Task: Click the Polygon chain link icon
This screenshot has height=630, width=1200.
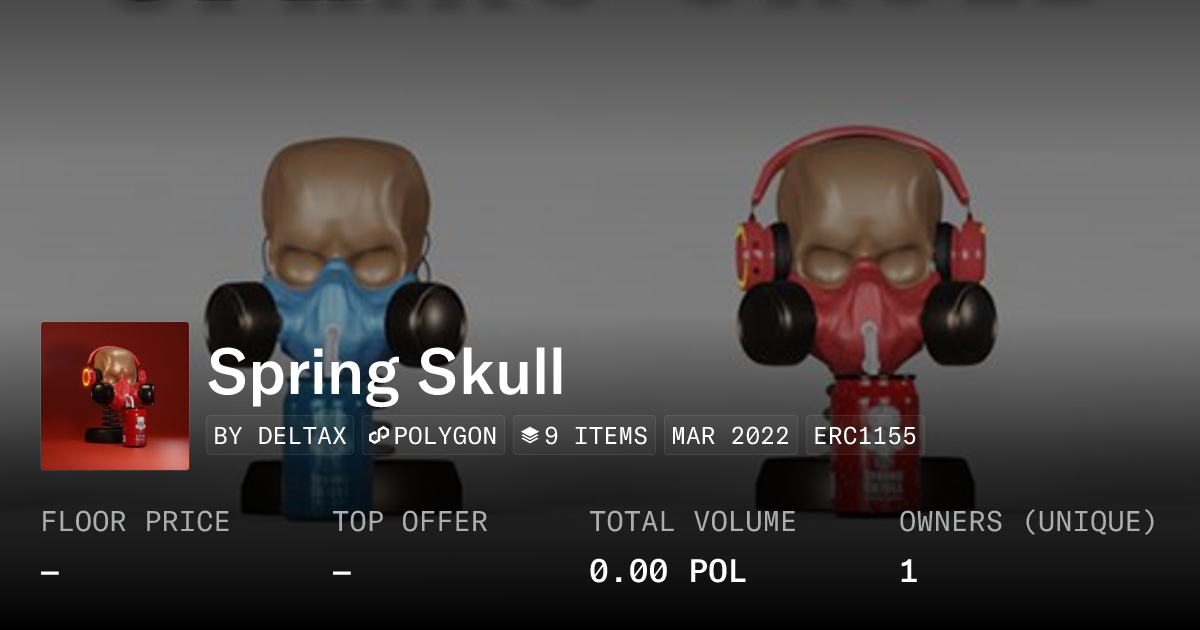Action: pos(379,436)
